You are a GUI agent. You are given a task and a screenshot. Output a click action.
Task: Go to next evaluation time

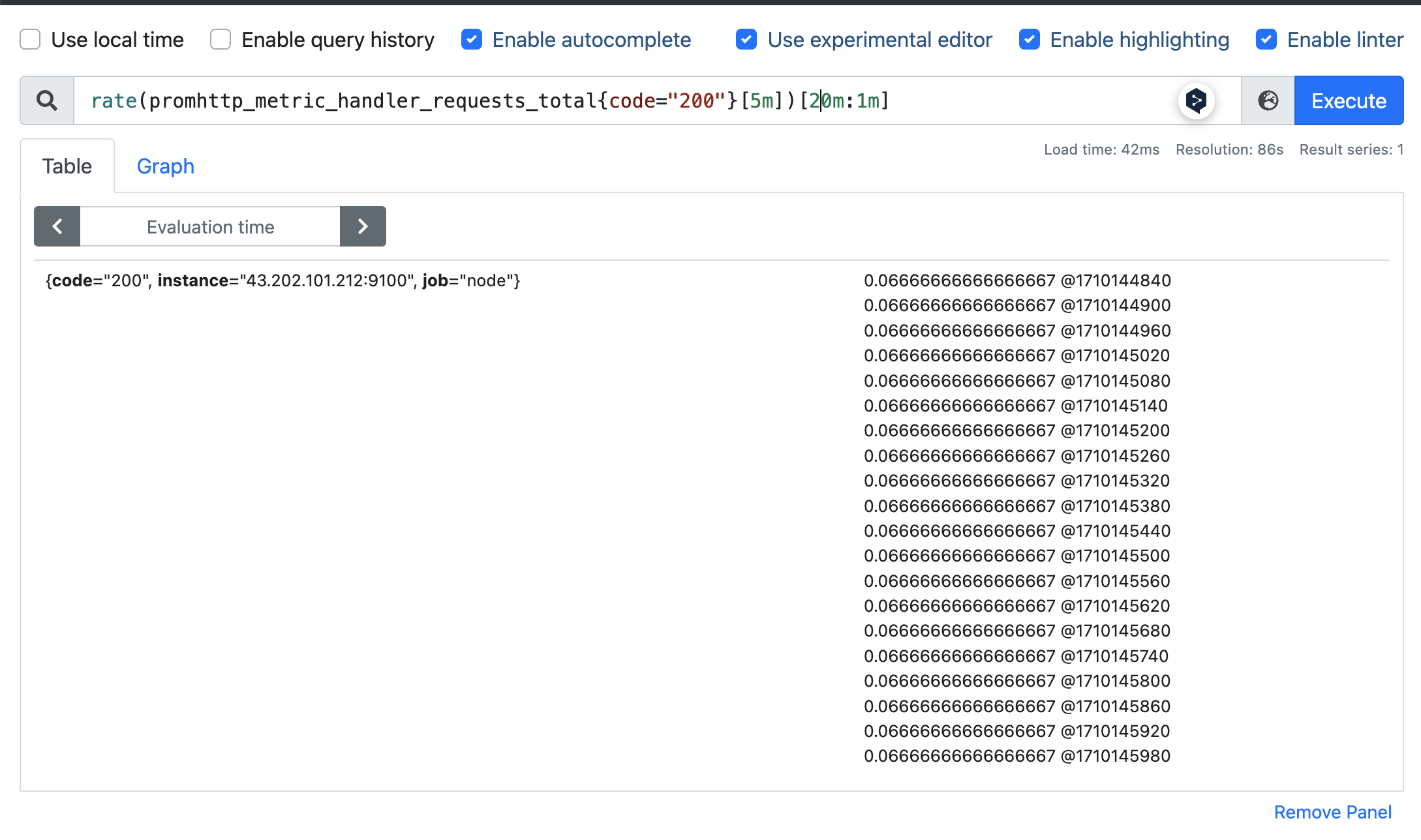tap(363, 226)
